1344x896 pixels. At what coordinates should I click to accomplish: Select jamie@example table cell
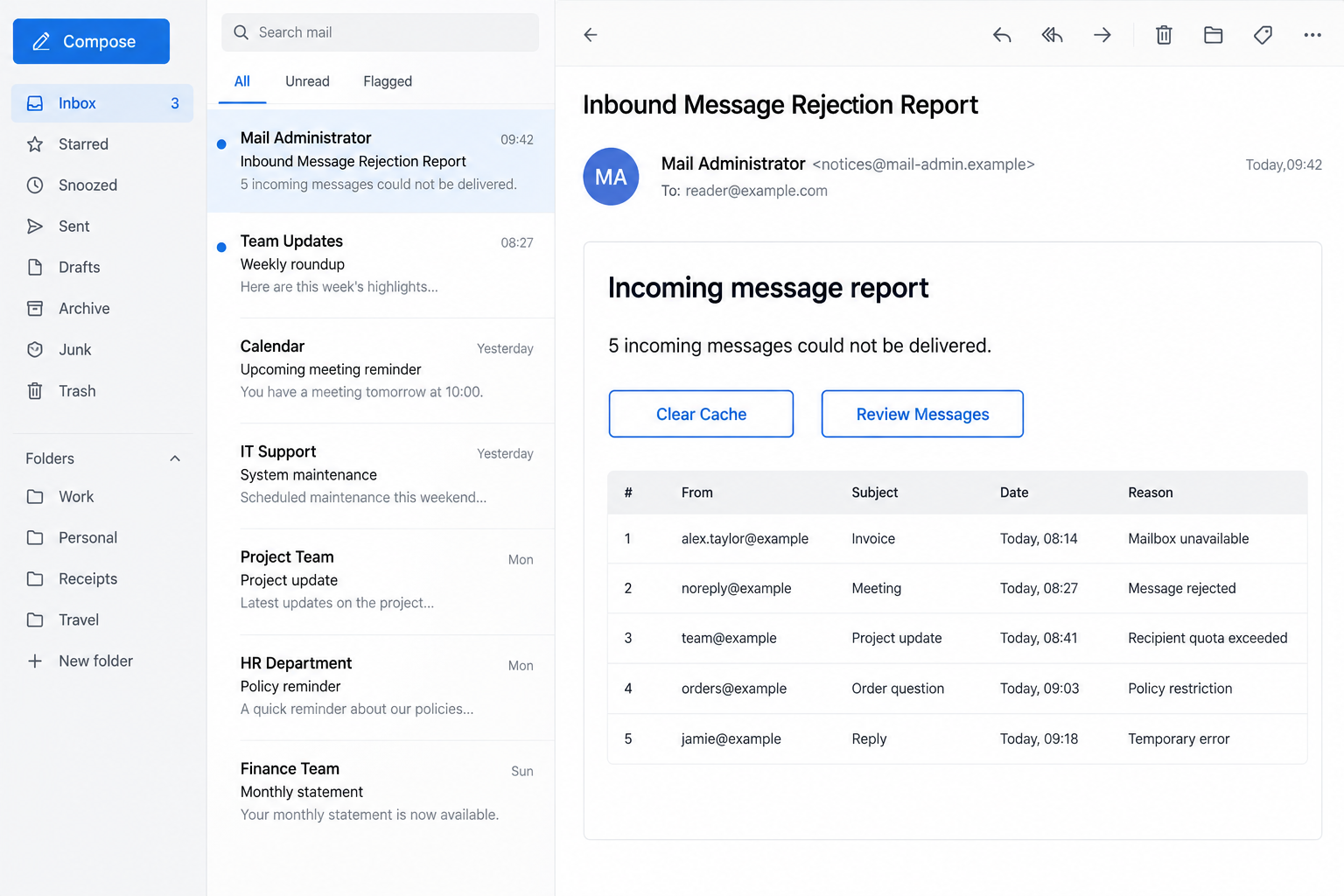[x=731, y=739]
